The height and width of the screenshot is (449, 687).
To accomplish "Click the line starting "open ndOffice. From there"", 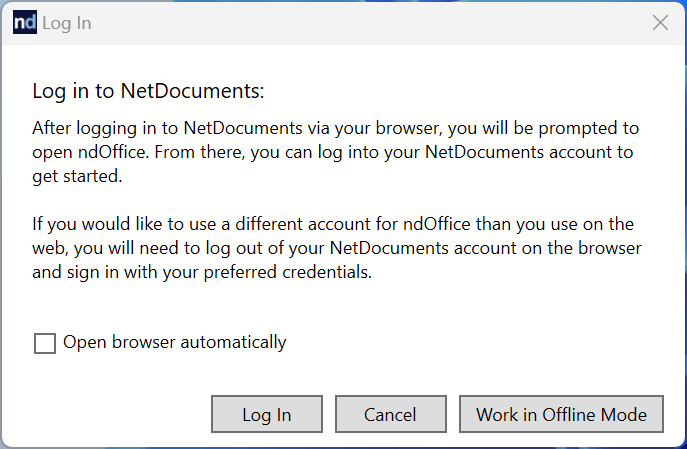I will point(333,152).
